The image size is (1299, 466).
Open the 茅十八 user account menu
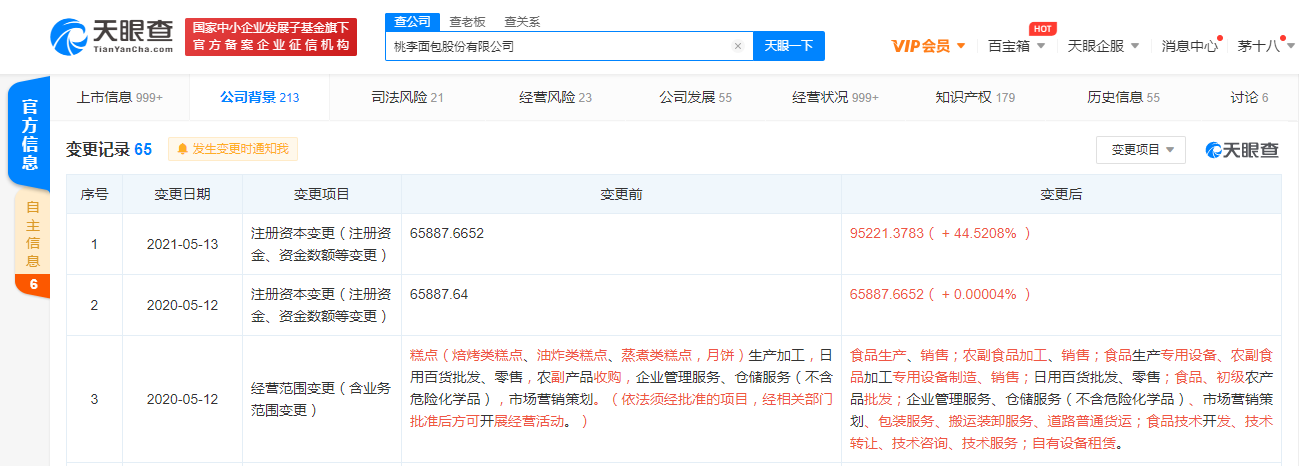(1263, 46)
